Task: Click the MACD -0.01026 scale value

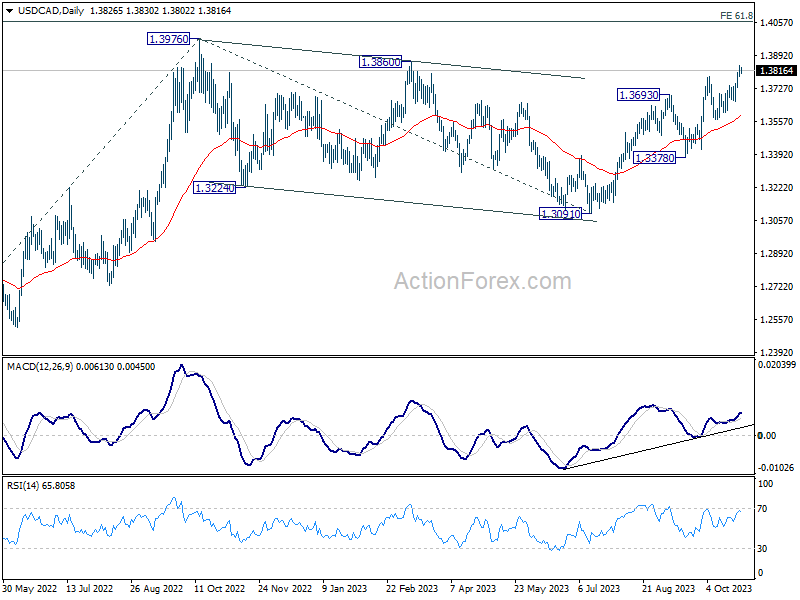Action: coord(776,468)
